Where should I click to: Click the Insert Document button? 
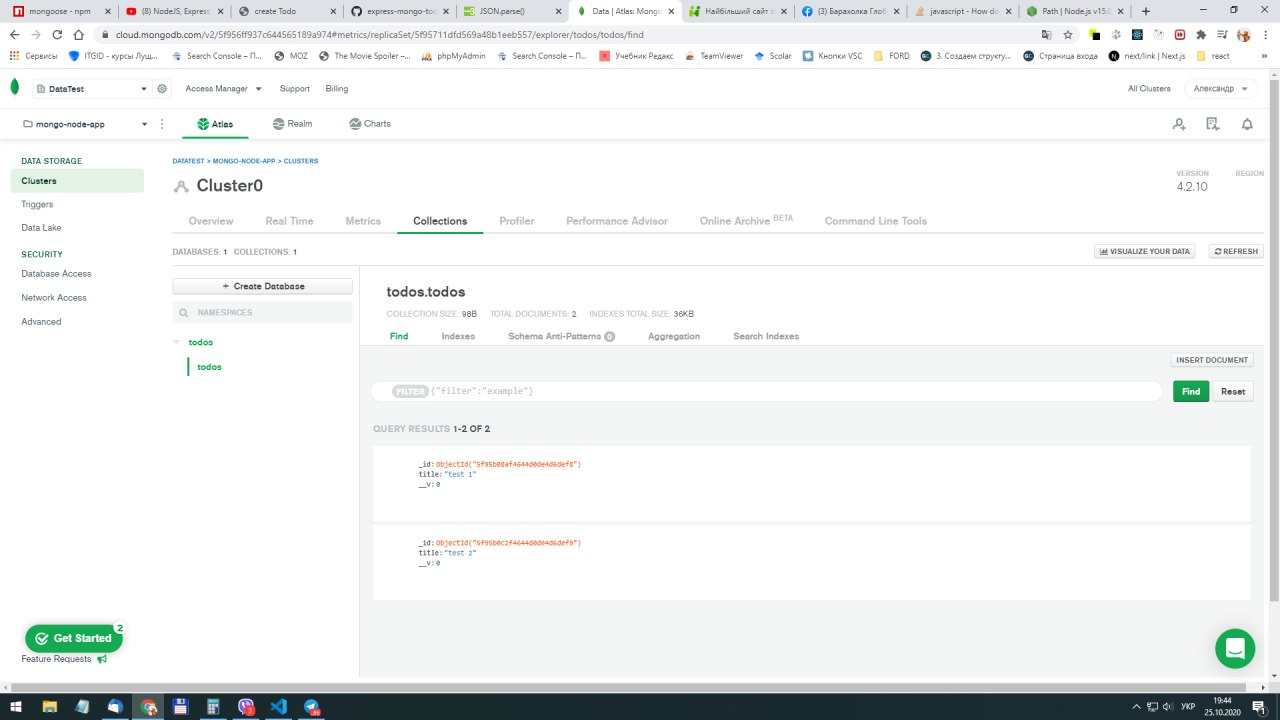click(1212, 360)
